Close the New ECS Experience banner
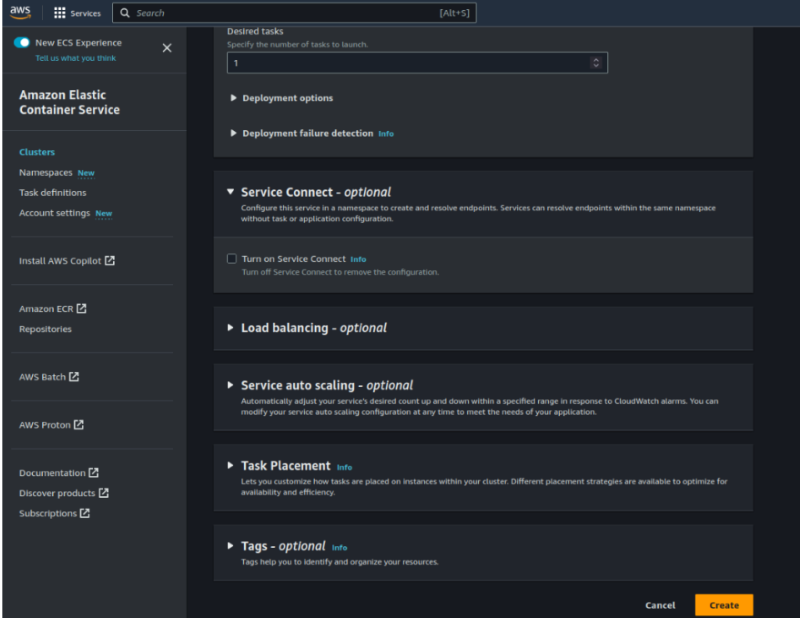This screenshot has height=618, width=800. coord(167,48)
